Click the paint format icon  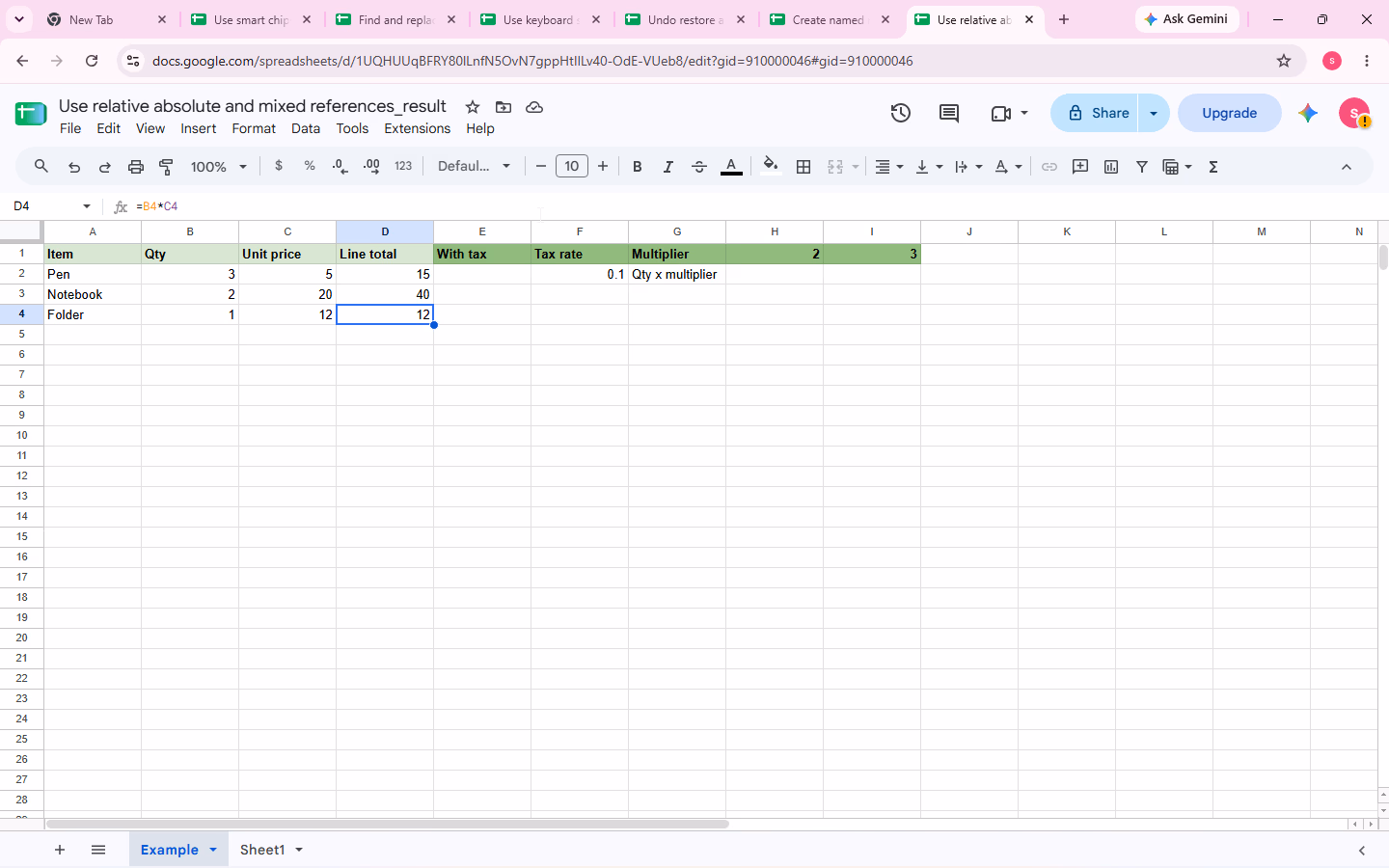(167, 167)
